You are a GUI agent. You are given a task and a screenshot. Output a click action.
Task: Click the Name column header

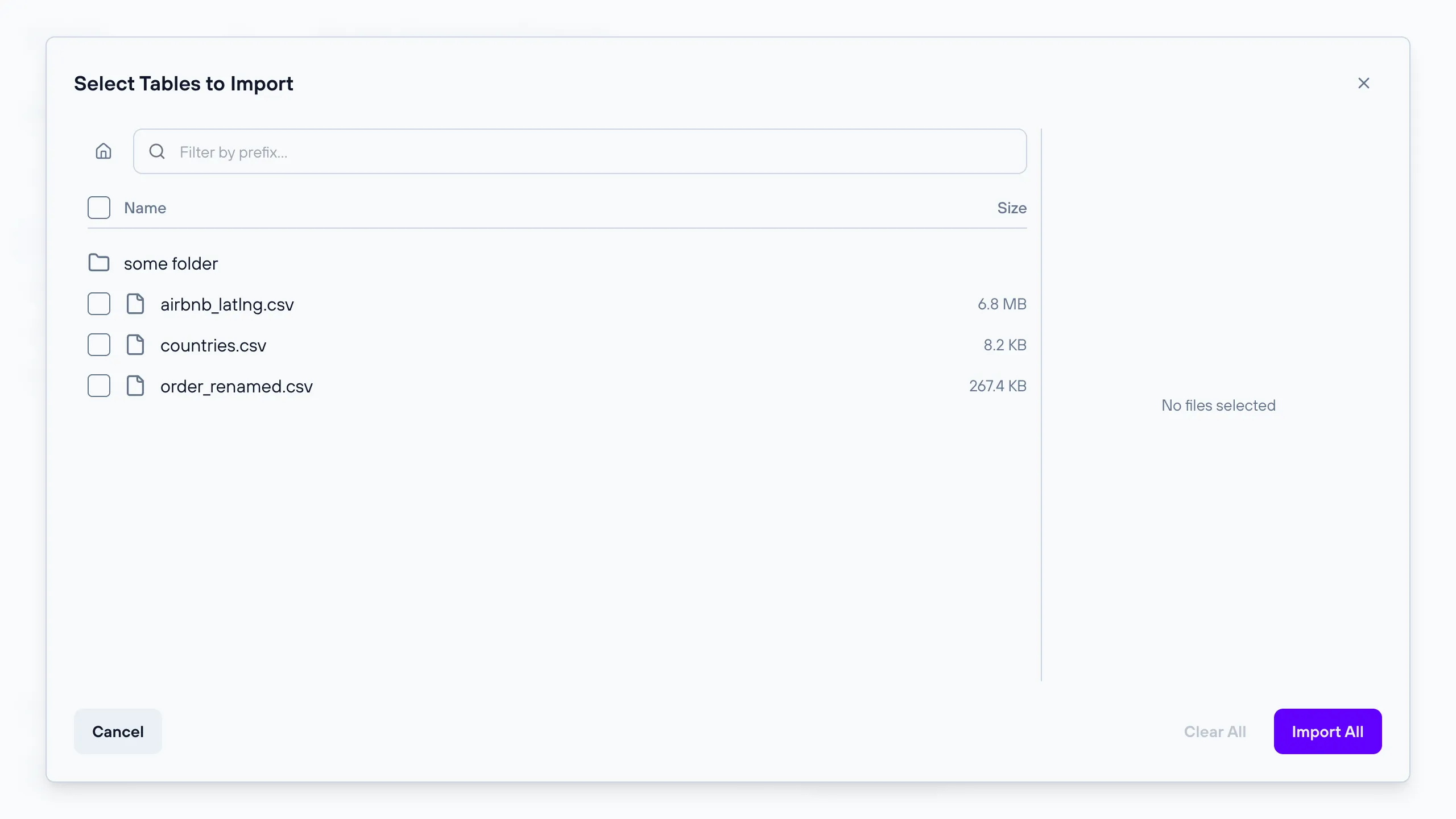tap(145, 208)
